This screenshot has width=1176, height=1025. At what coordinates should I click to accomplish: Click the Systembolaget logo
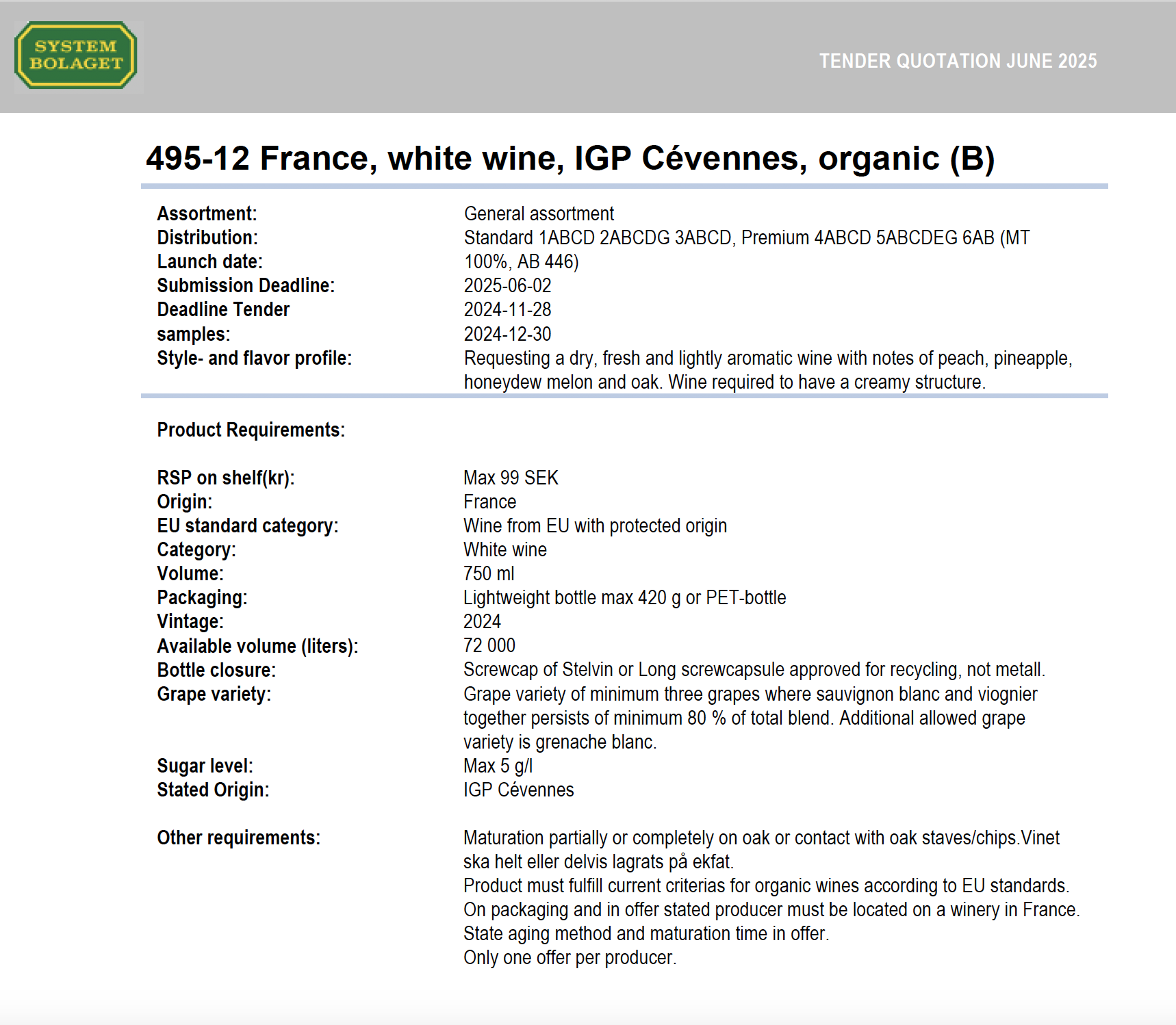[x=76, y=55]
